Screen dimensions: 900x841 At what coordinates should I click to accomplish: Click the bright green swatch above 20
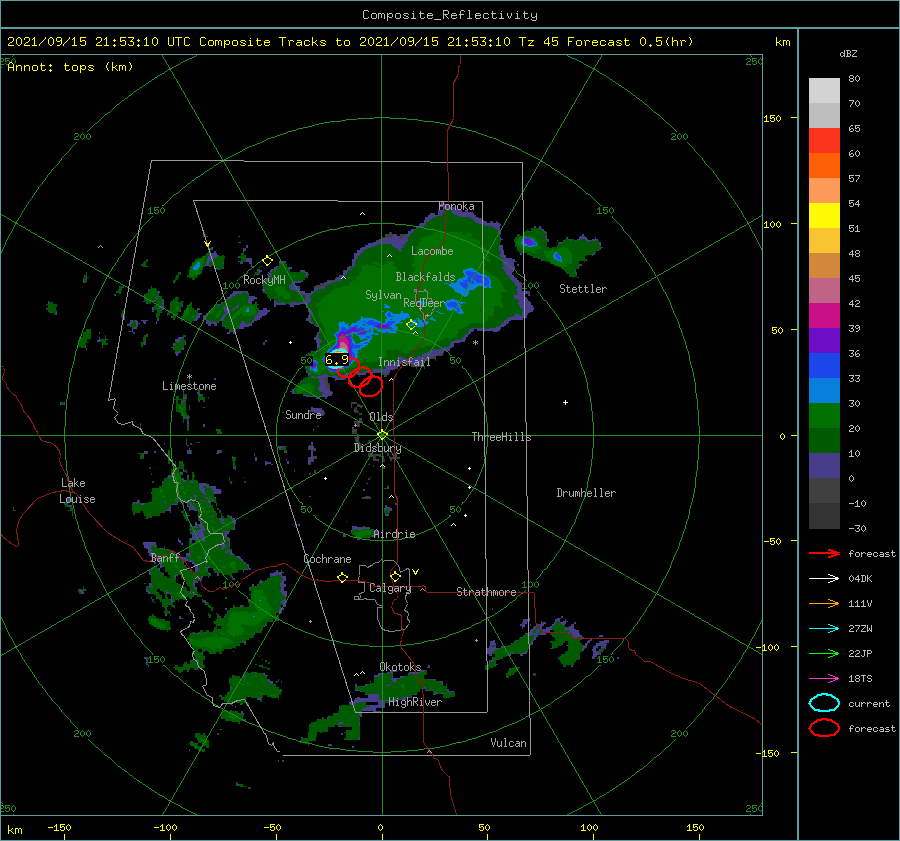[824, 416]
